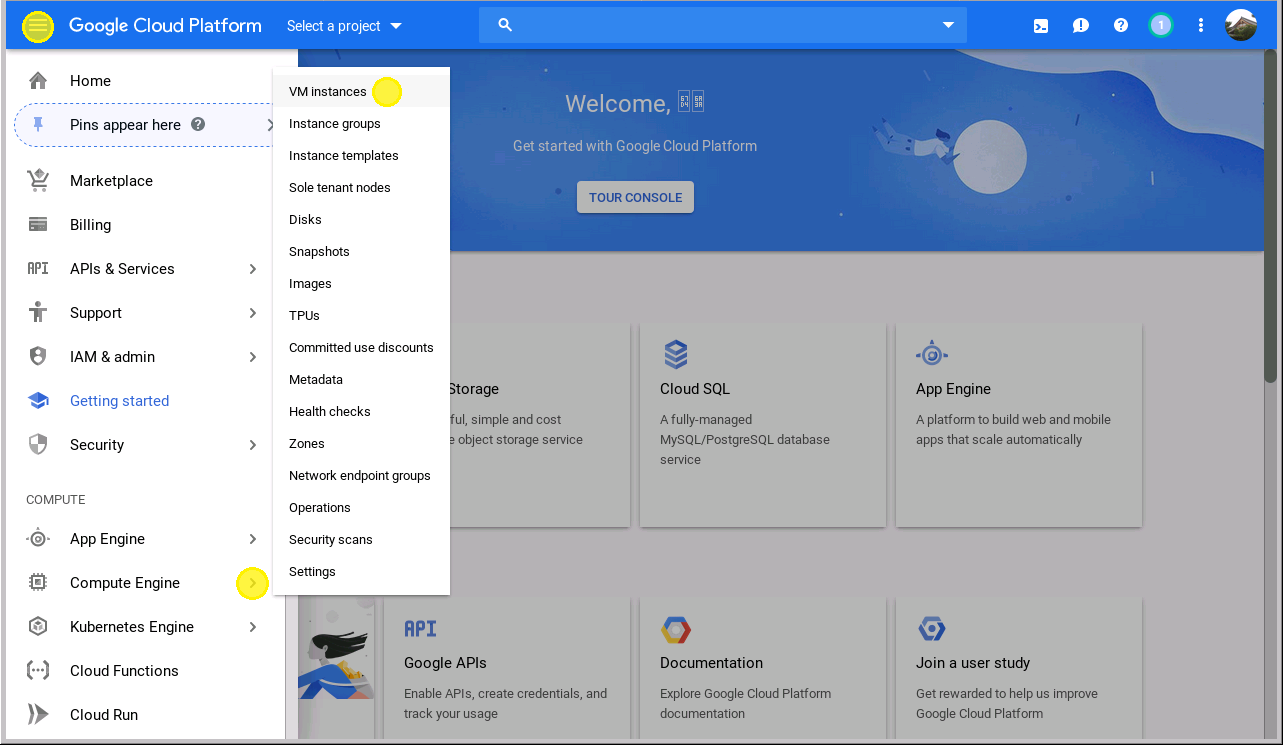Click the Google Cloud Platform logo text
Screen dimensions: 1283x745
[165, 26]
